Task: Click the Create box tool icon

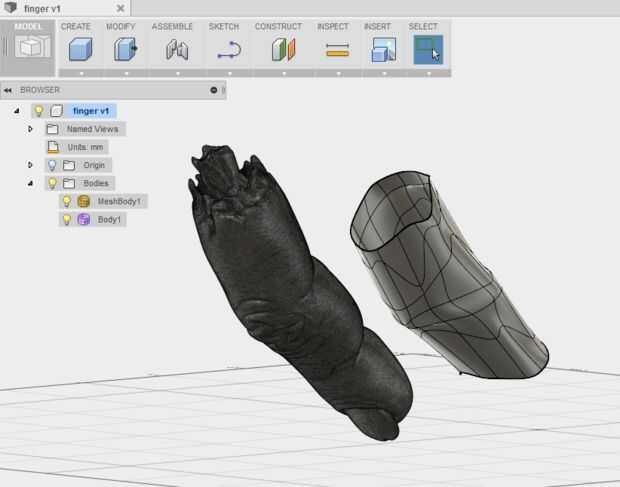Action: tap(81, 49)
